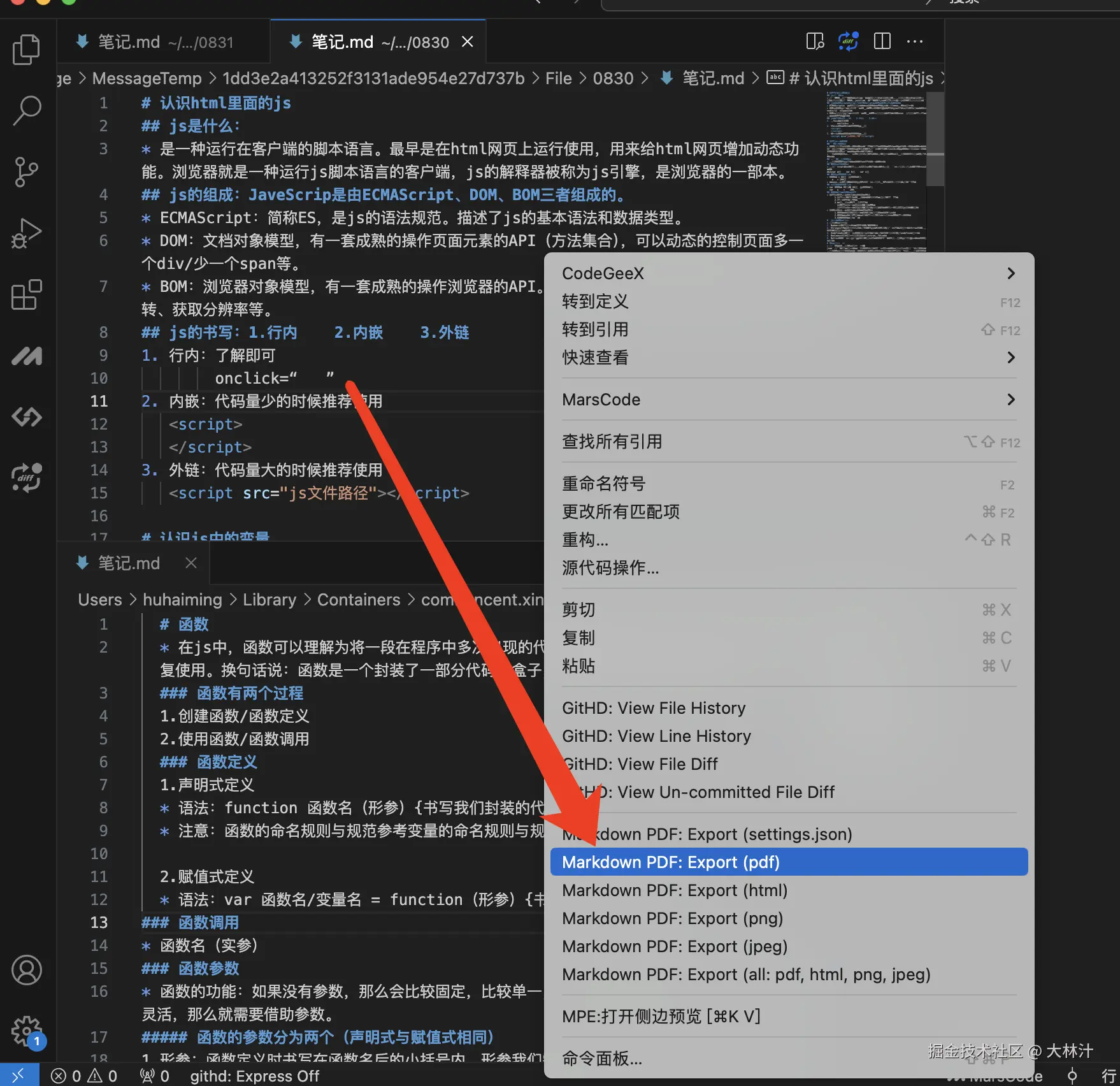
Task: Choose 粘贴 from the context menu
Action: pyautogui.click(x=789, y=666)
